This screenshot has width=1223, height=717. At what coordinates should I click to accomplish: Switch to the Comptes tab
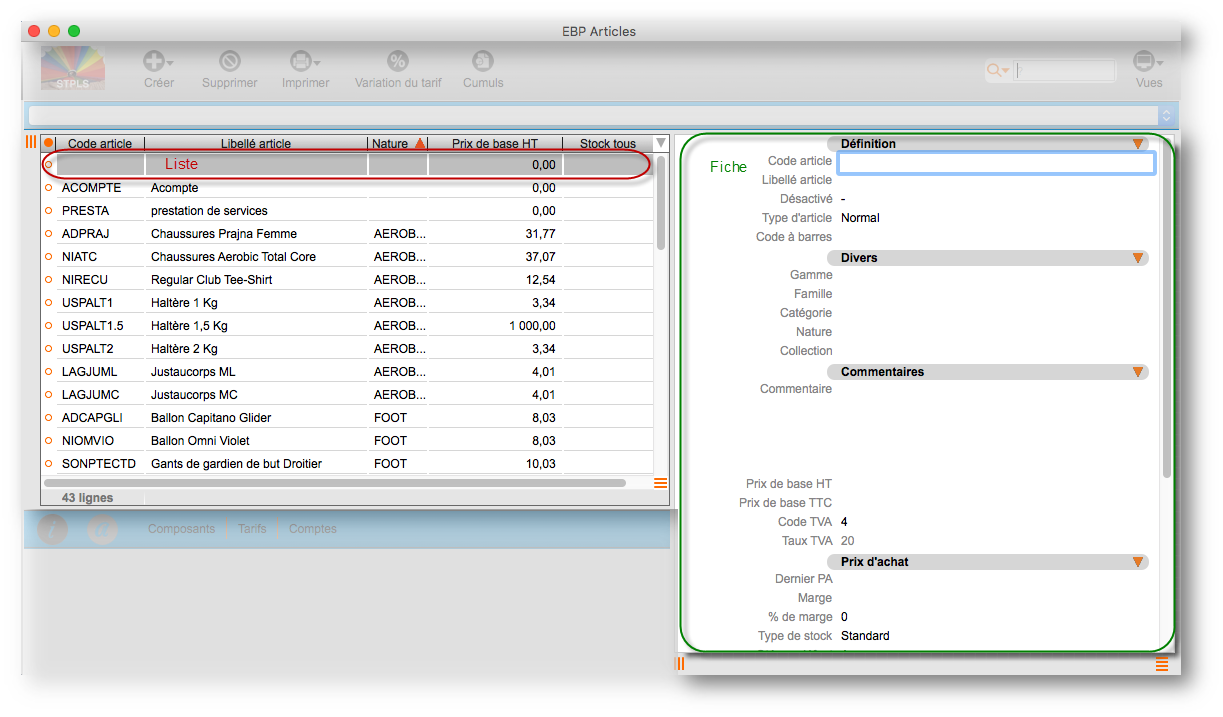312,529
